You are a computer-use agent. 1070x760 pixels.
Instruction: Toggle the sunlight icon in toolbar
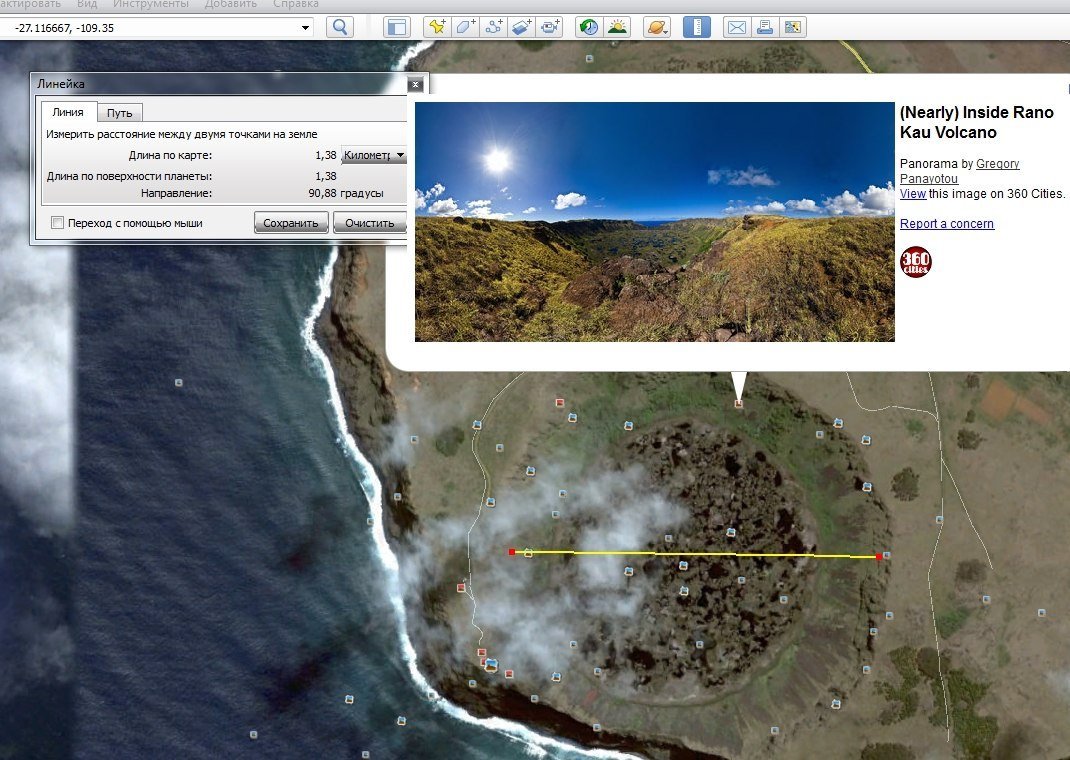pos(617,27)
